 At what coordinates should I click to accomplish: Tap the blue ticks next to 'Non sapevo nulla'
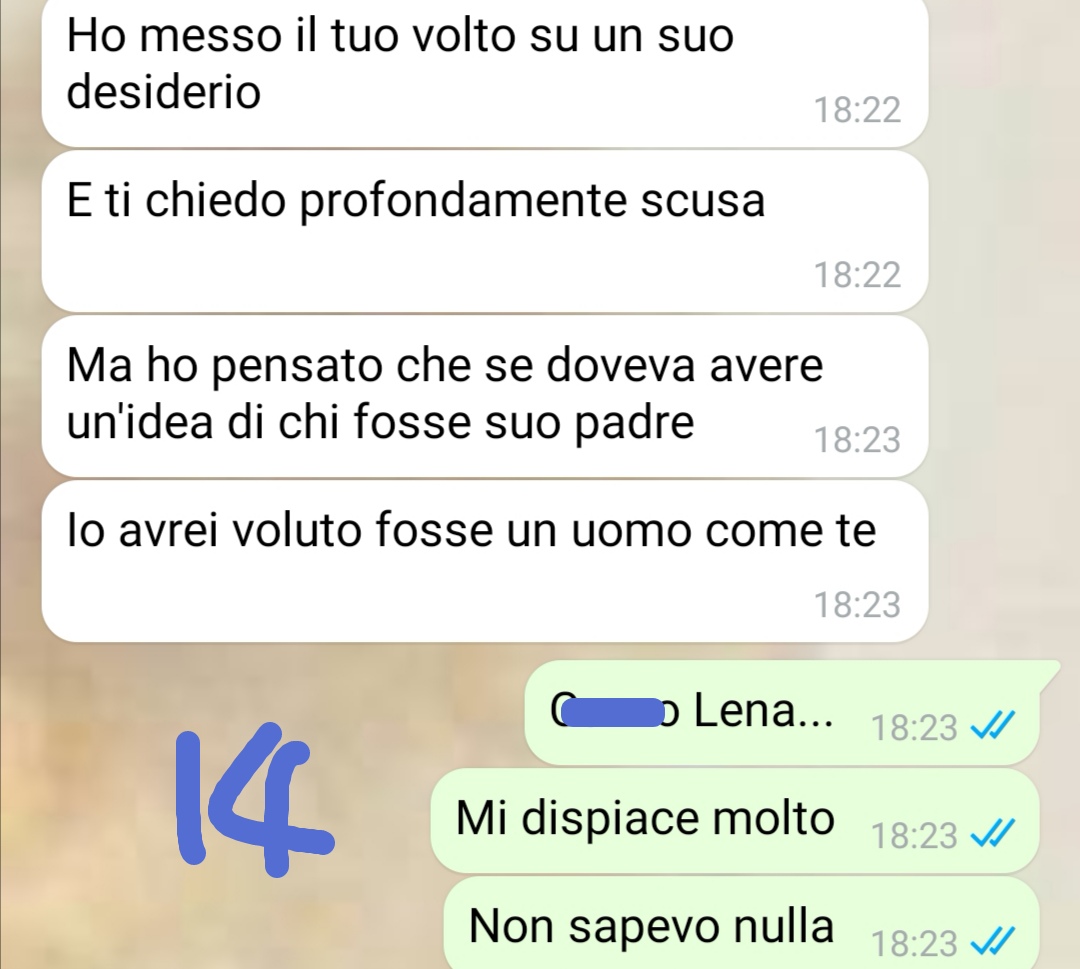(992, 941)
